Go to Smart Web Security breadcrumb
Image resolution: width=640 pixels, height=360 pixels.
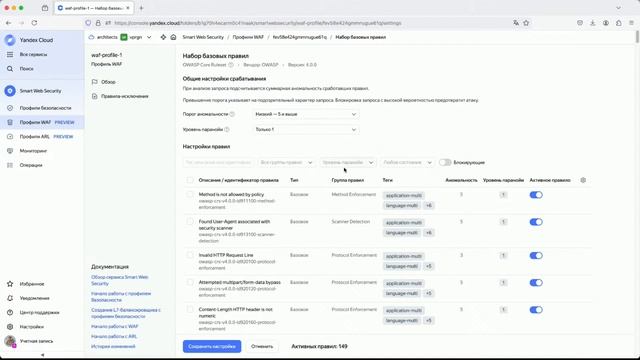(x=203, y=37)
